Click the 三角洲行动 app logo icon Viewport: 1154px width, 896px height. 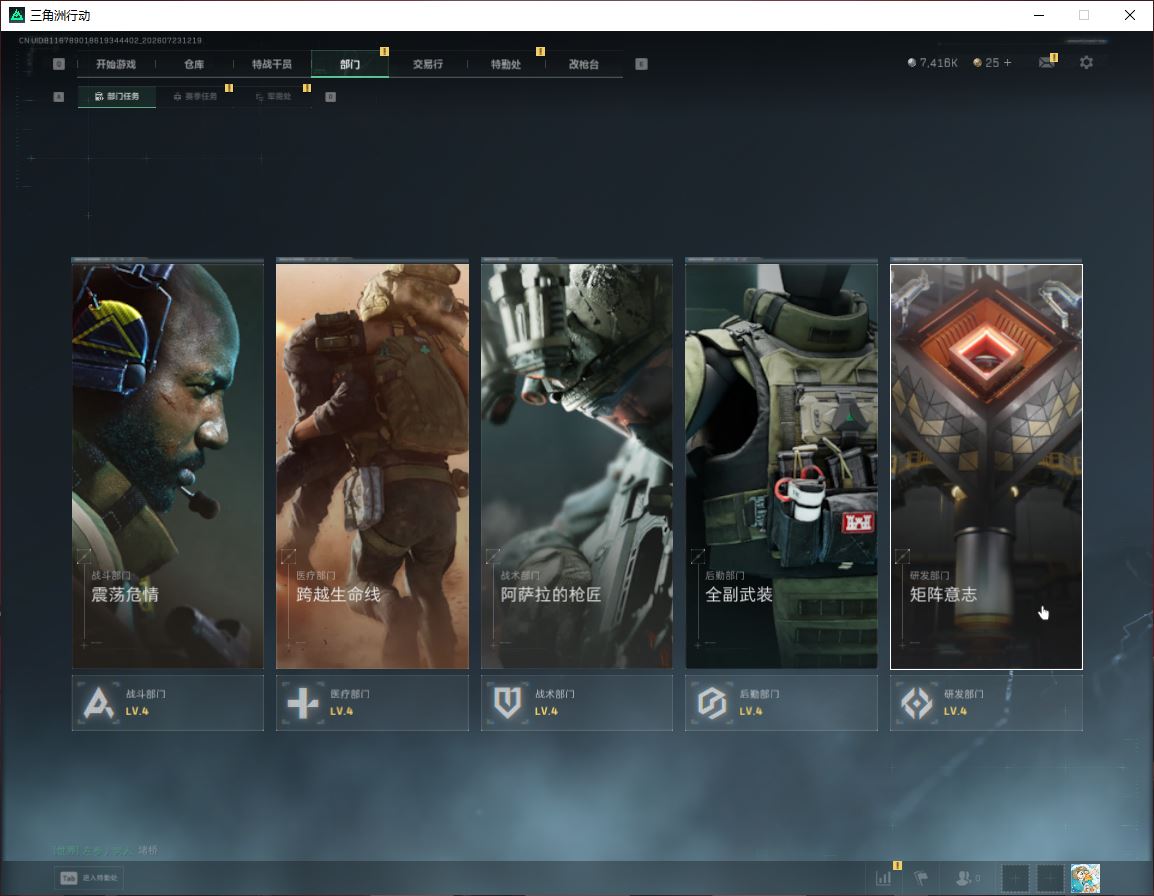pyautogui.click(x=16, y=15)
